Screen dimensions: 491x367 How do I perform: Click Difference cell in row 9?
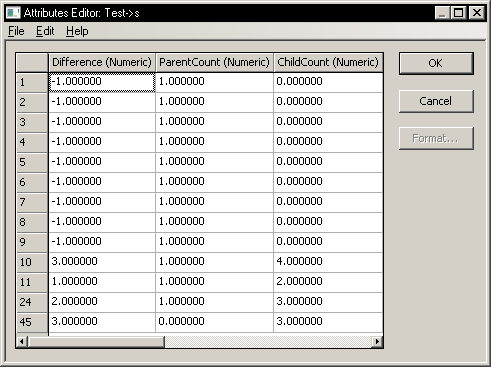pos(102,242)
